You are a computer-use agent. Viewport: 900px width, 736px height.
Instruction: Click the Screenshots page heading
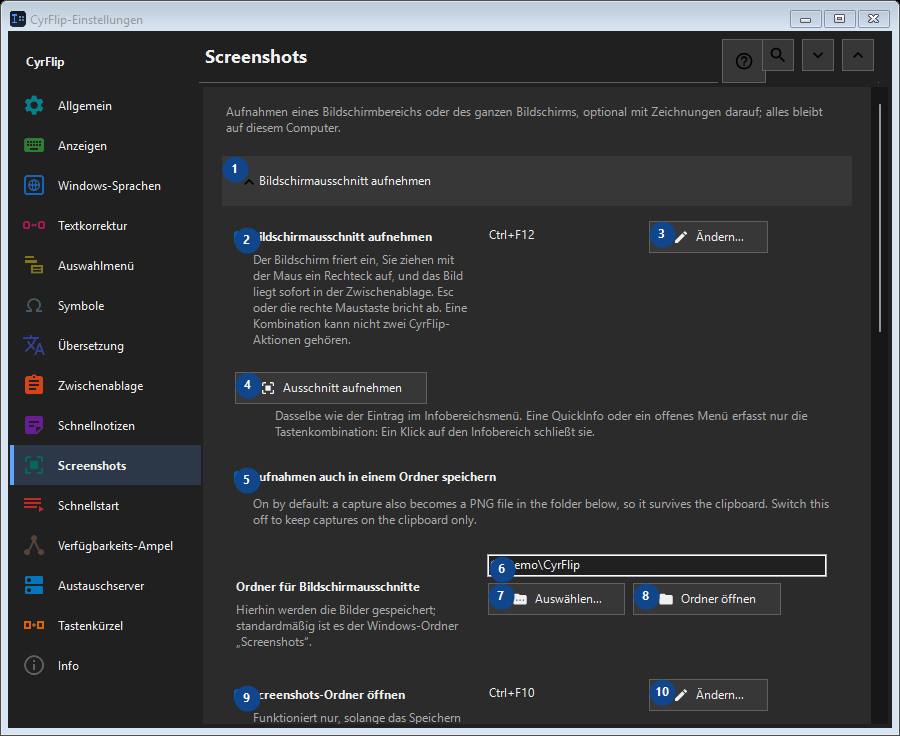[256, 57]
